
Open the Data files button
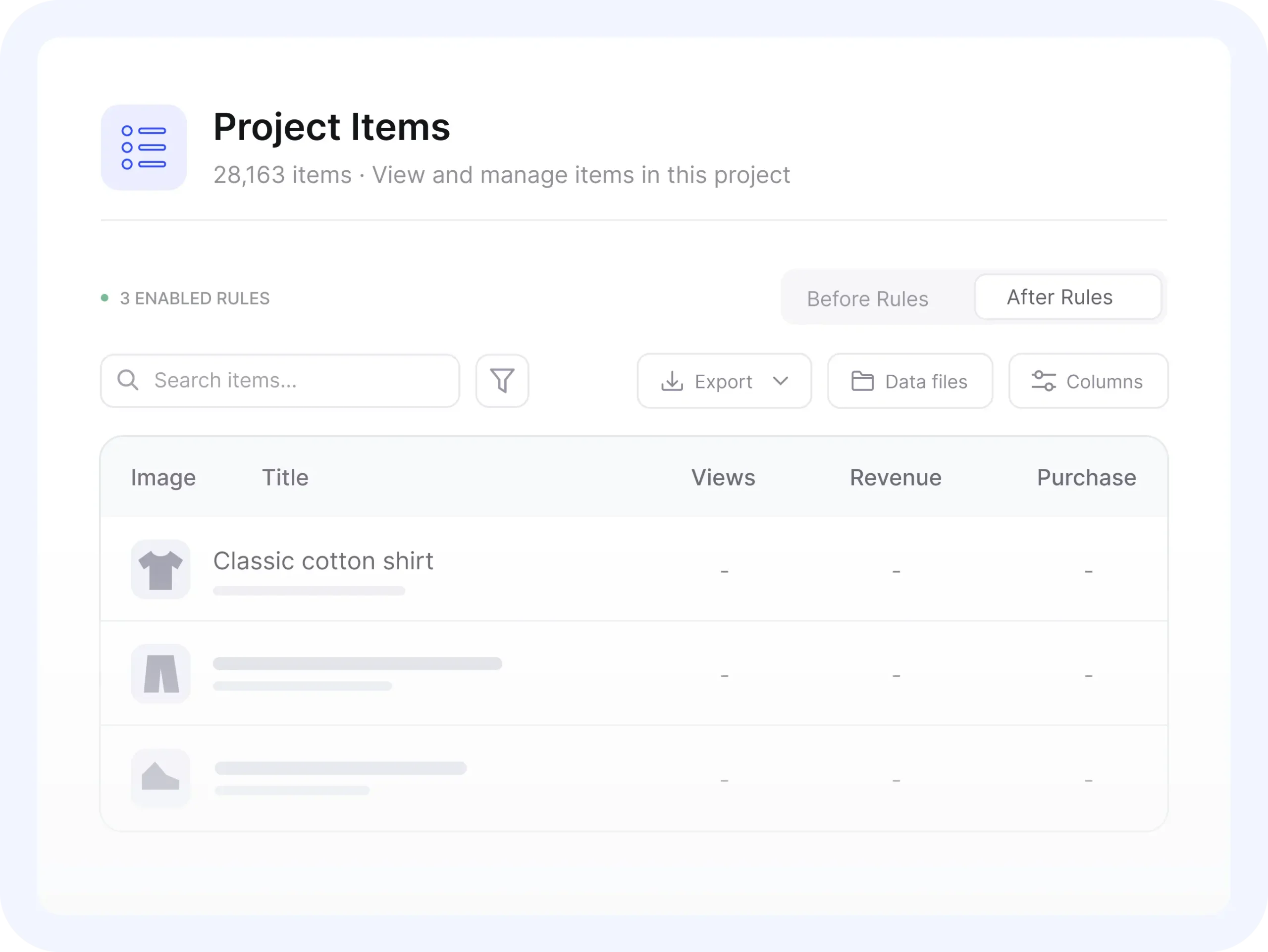(x=910, y=381)
